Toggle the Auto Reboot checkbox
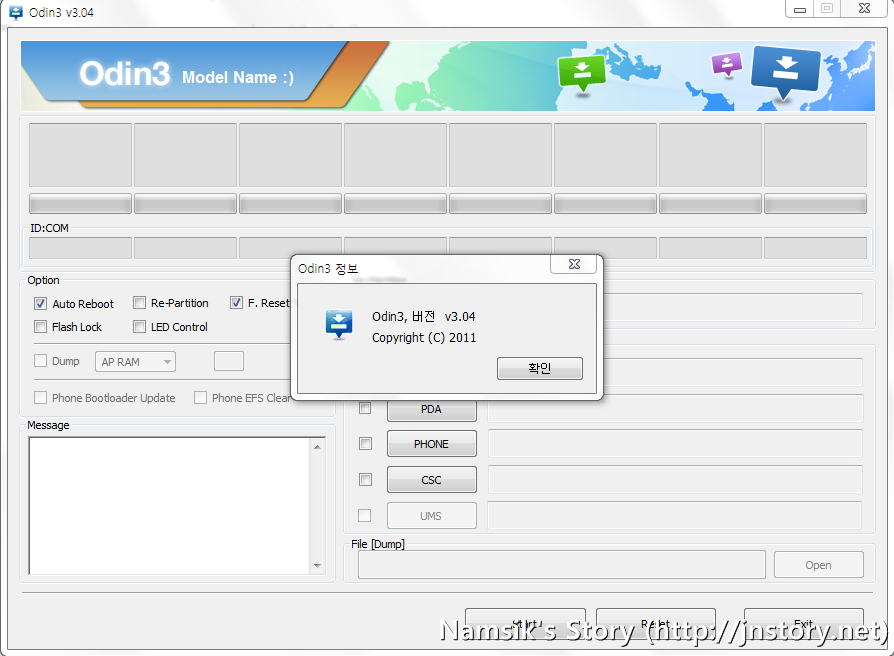The height and width of the screenshot is (656, 894). [x=41, y=304]
